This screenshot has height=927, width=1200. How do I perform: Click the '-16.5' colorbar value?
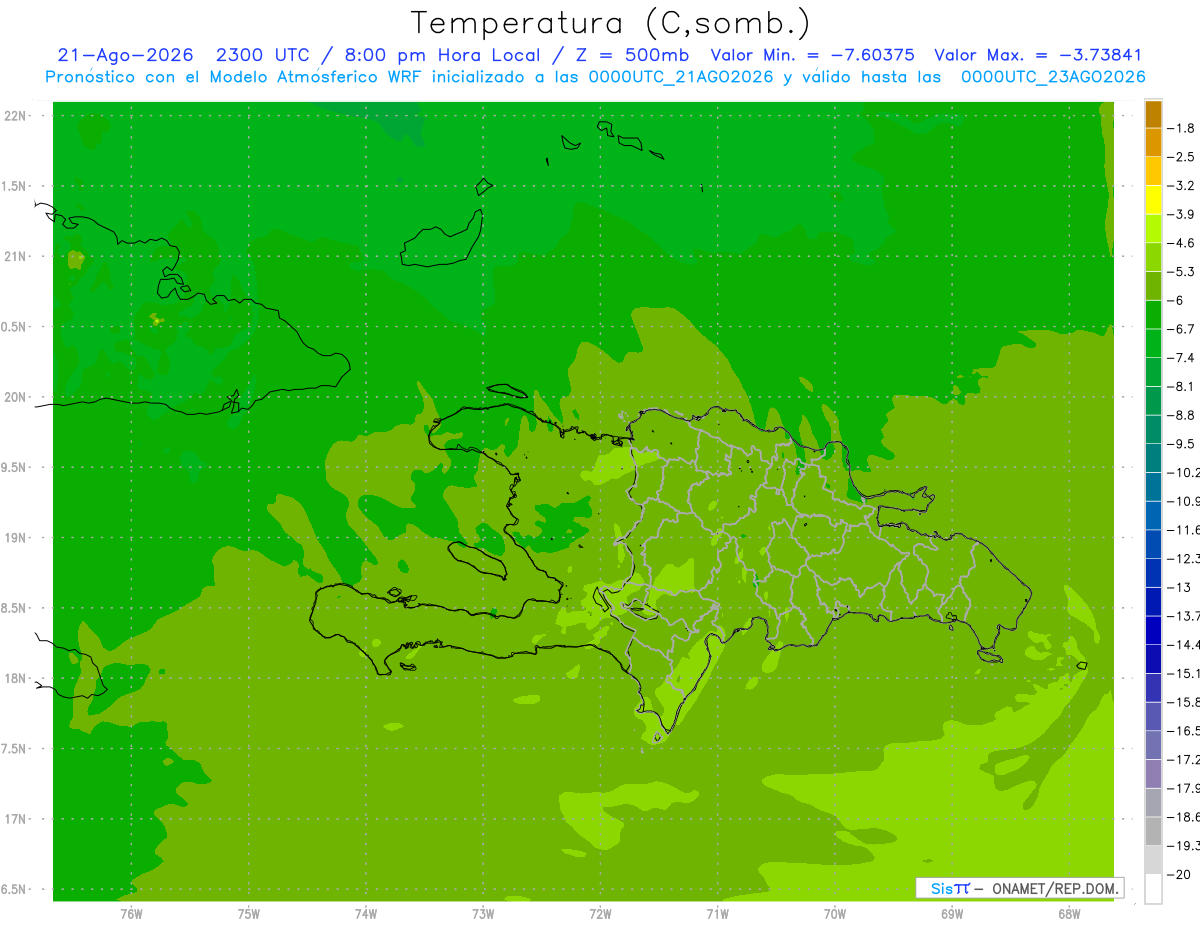click(1184, 731)
